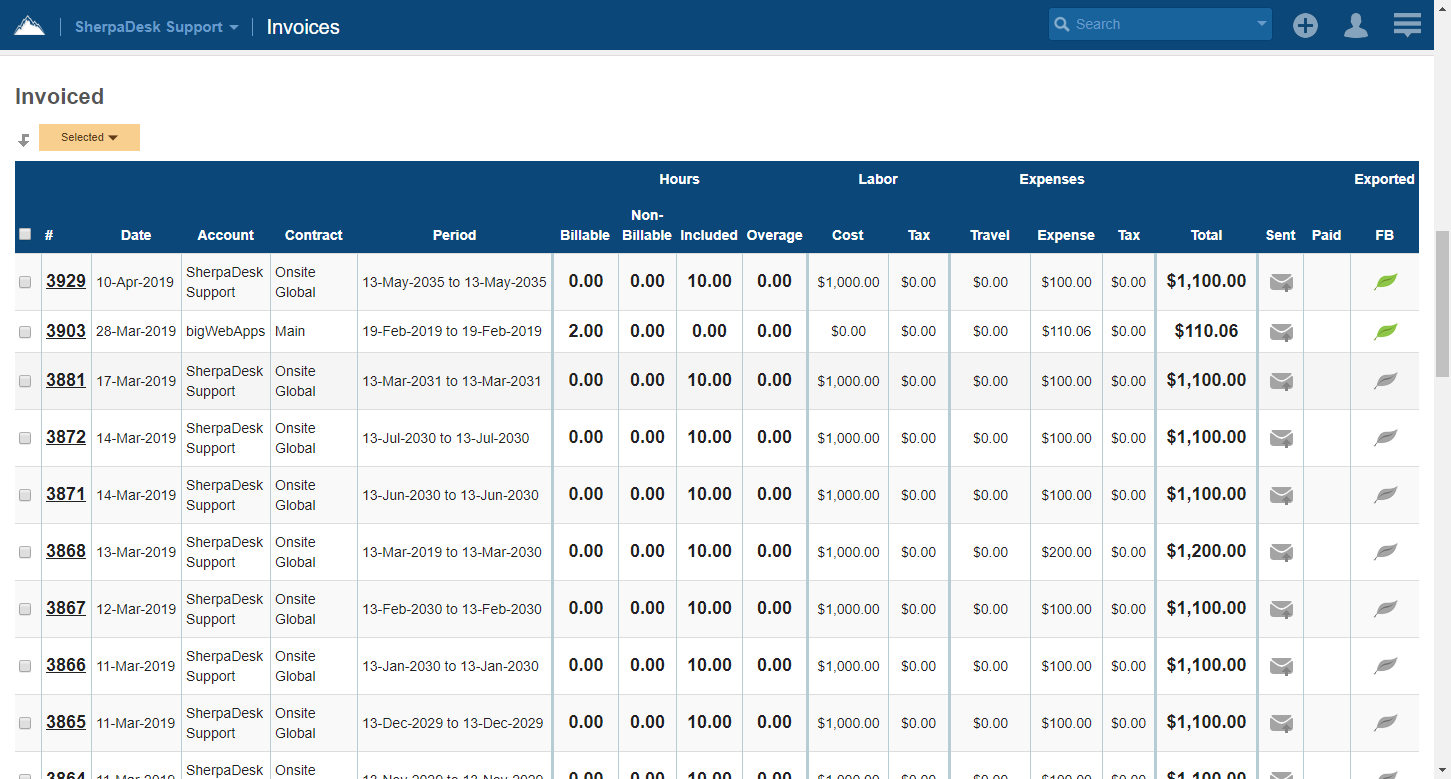Viewport: 1451px width, 779px height.
Task: Click the 10-Apr-2019 date cell
Action: [135, 282]
